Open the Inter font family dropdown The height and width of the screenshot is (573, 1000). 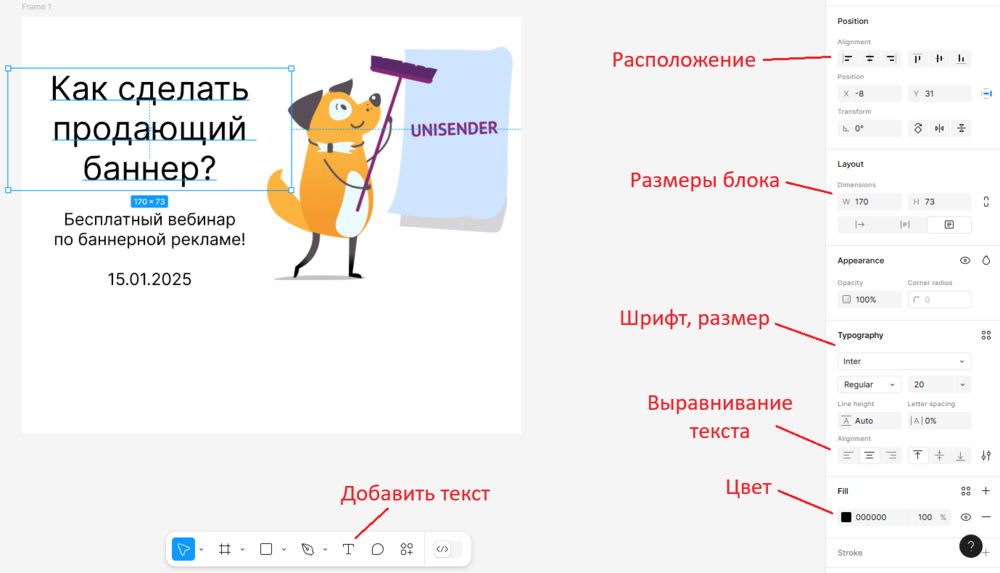904,361
